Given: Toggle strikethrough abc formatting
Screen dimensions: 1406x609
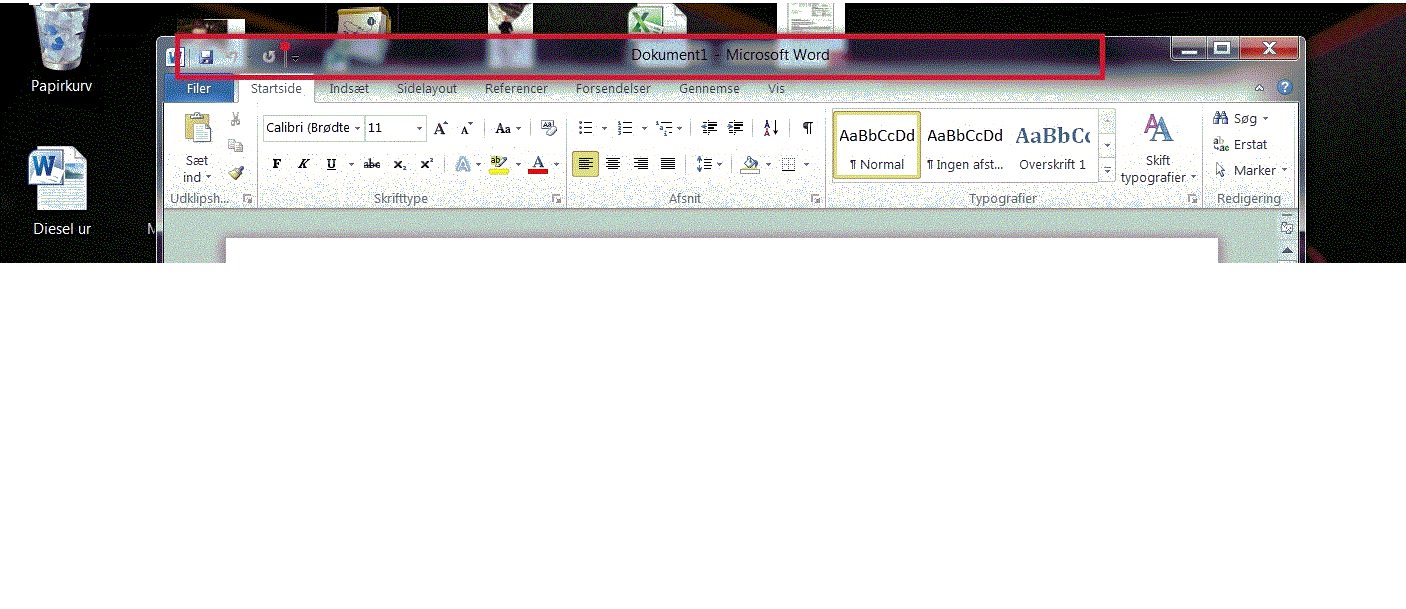Looking at the screenshot, I should pyautogui.click(x=372, y=164).
